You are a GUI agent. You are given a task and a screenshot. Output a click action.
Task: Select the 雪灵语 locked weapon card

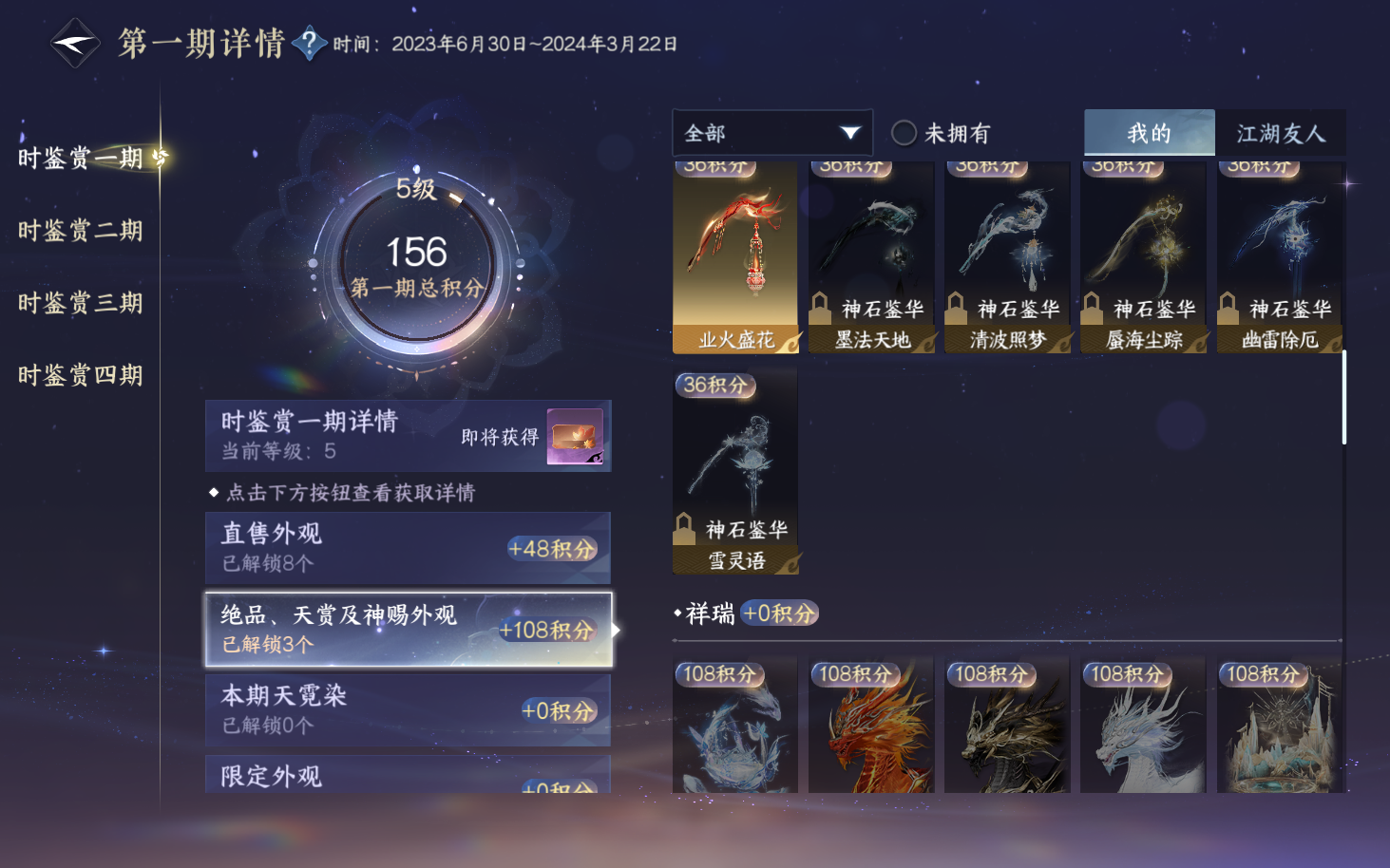(x=735, y=471)
